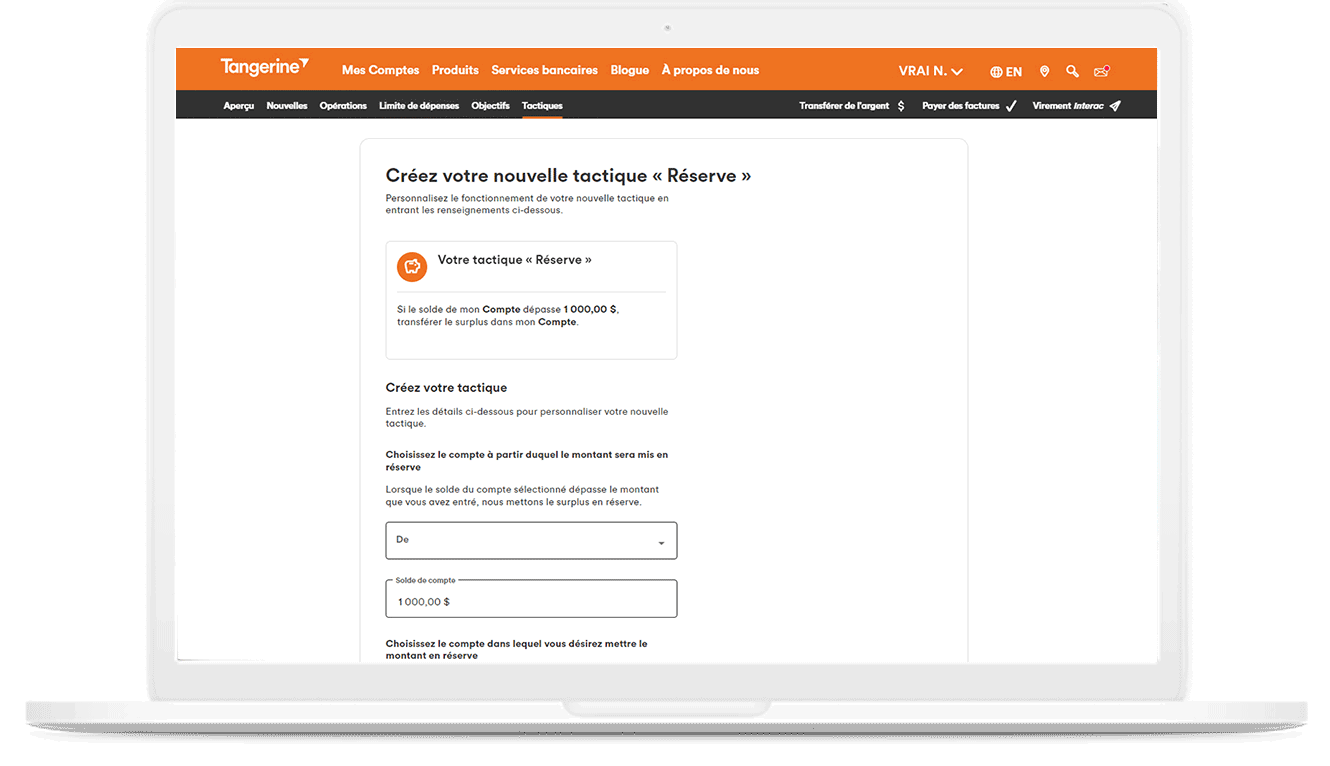This screenshot has height=766, width=1330.
Task: Select the Tactiques tab
Action: [542, 106]
